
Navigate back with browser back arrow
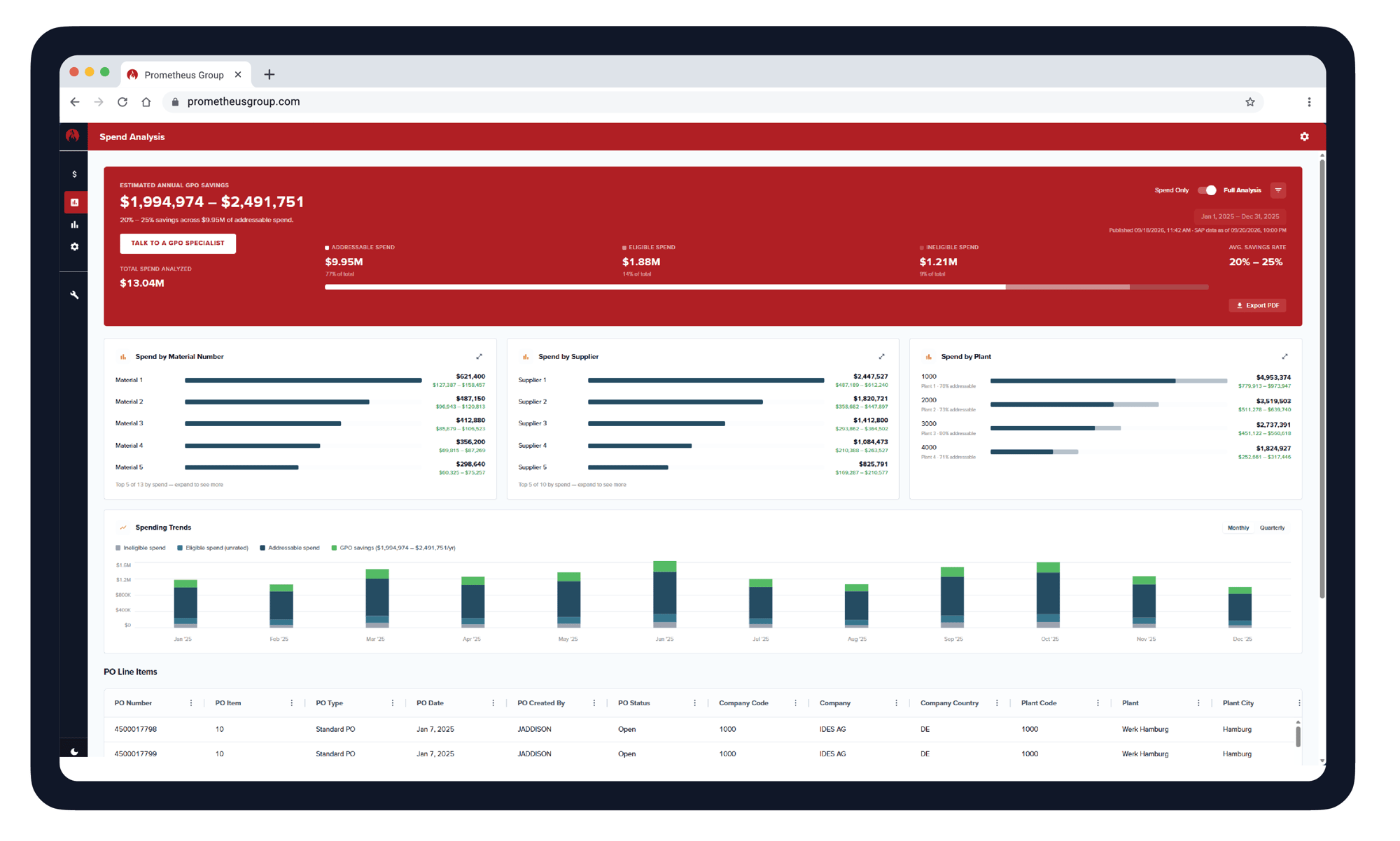pyautogui.click(x=75, y=102)
